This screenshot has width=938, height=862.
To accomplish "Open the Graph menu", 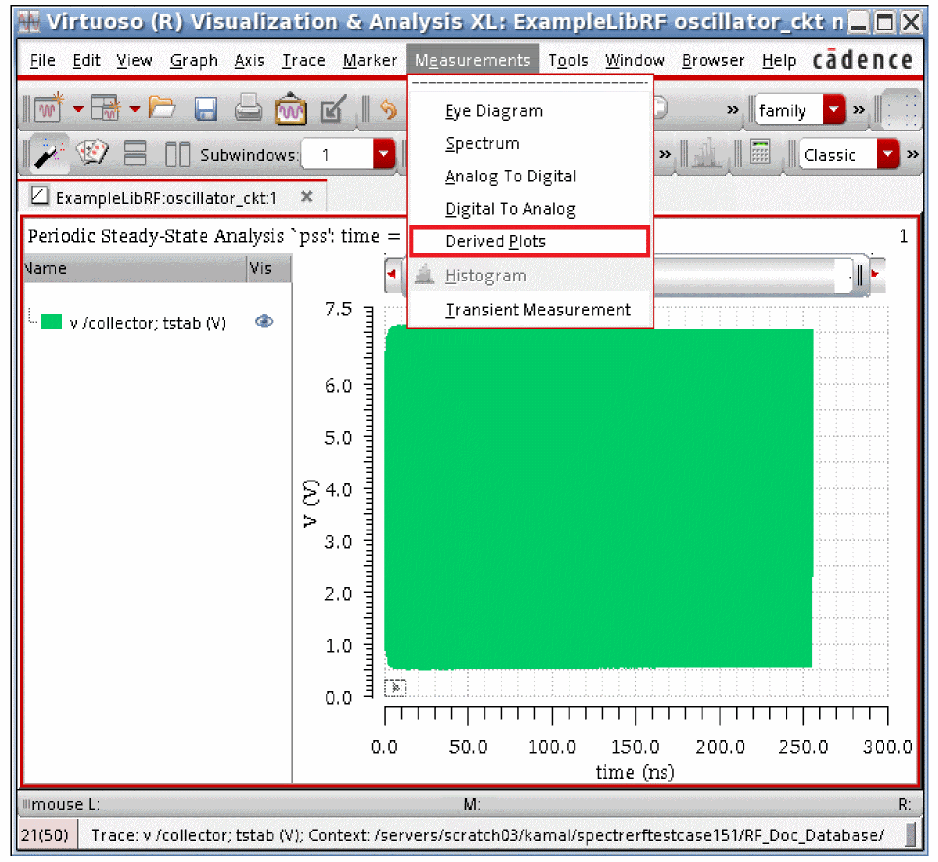I will [193, 60].
